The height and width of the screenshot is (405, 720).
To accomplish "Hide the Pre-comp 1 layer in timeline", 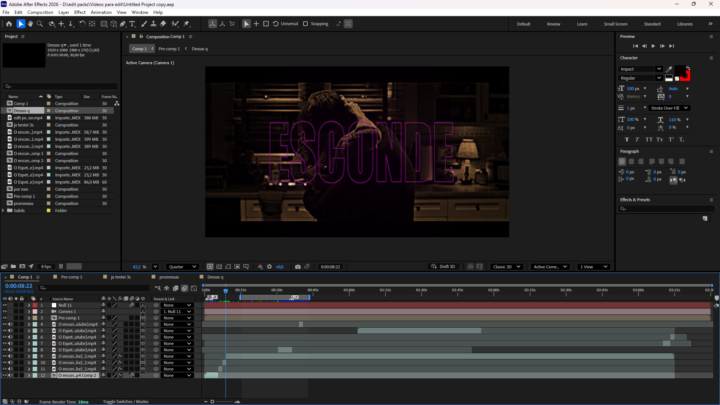I will click(5, 318).
